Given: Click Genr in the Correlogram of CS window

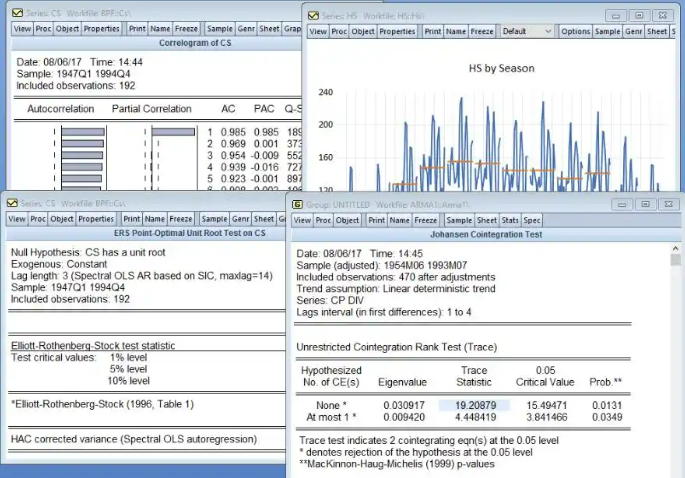Looking at the screenshot, I should coord(246,29).
